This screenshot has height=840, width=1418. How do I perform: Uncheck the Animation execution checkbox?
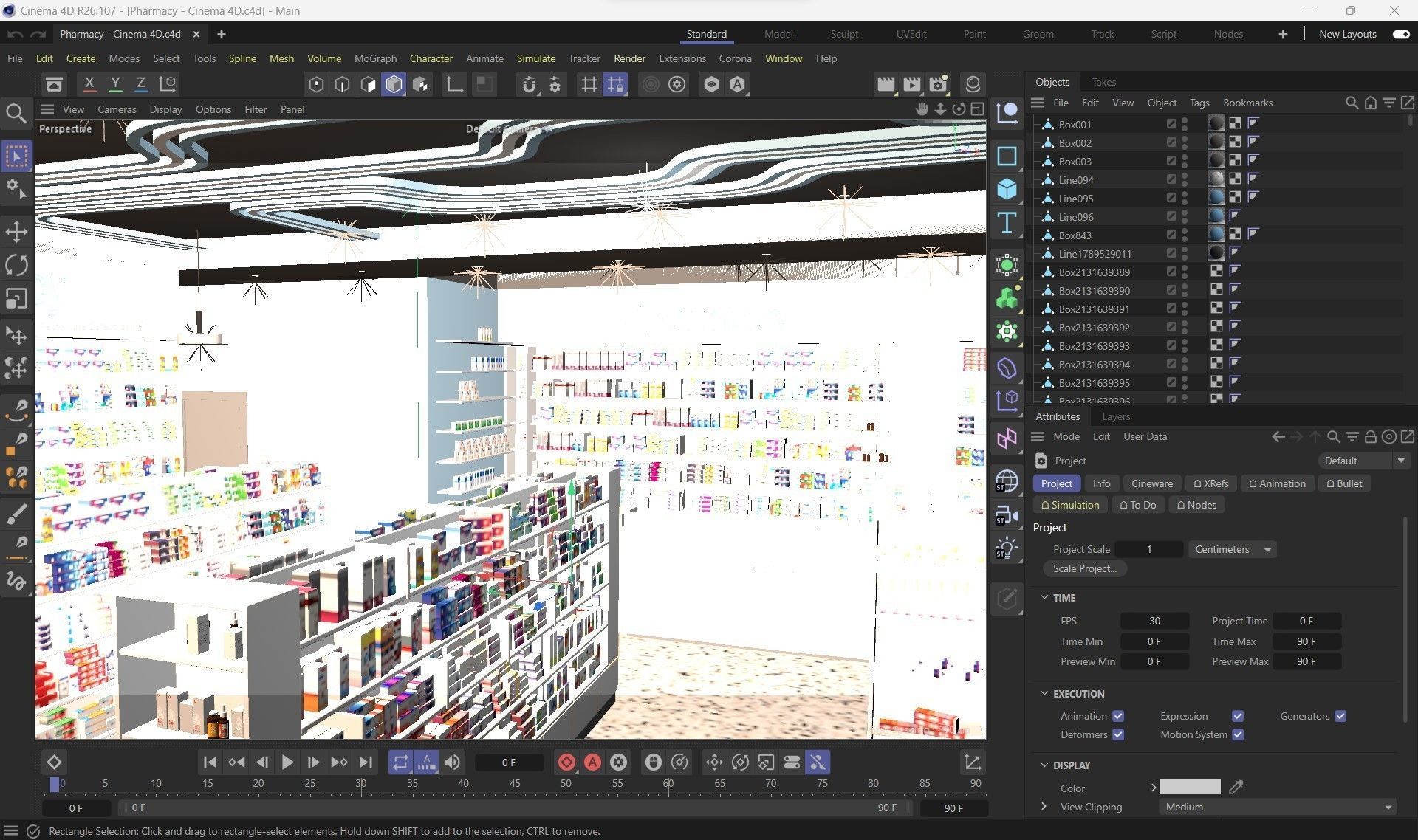1118,716
